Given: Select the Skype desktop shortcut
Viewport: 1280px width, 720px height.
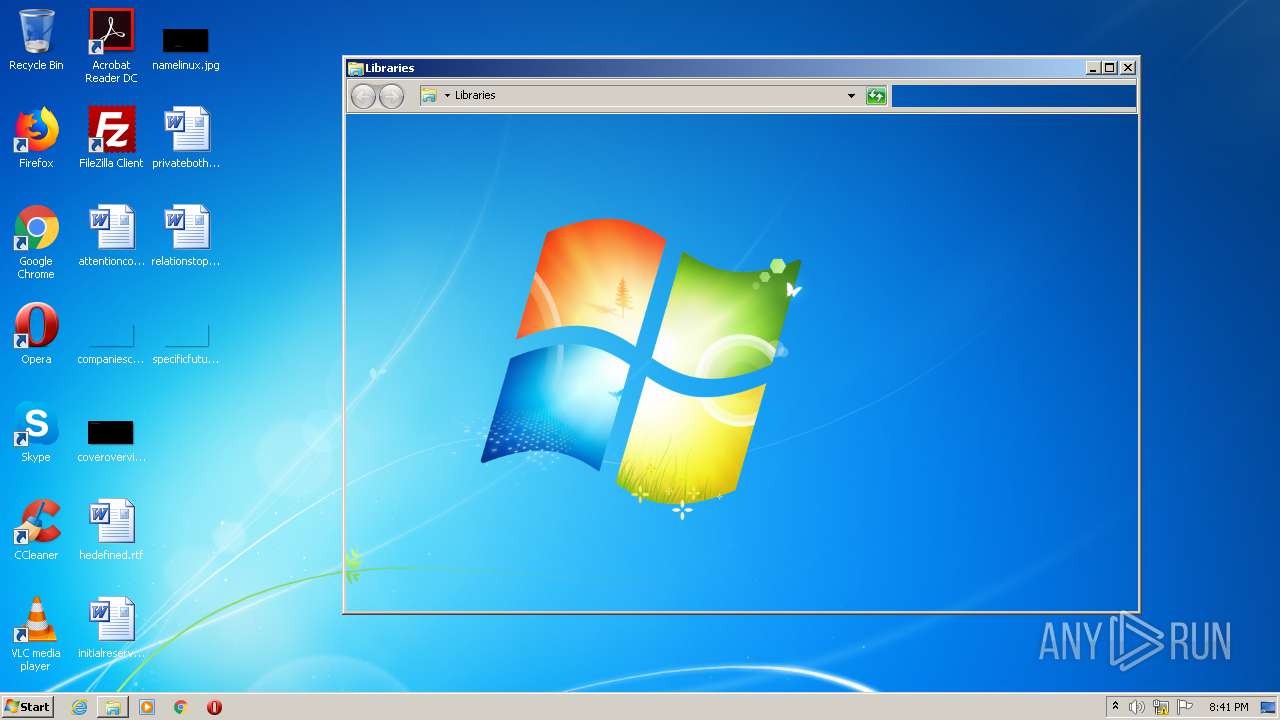Looking at the screenshot, I should click(x=36, y=432).
